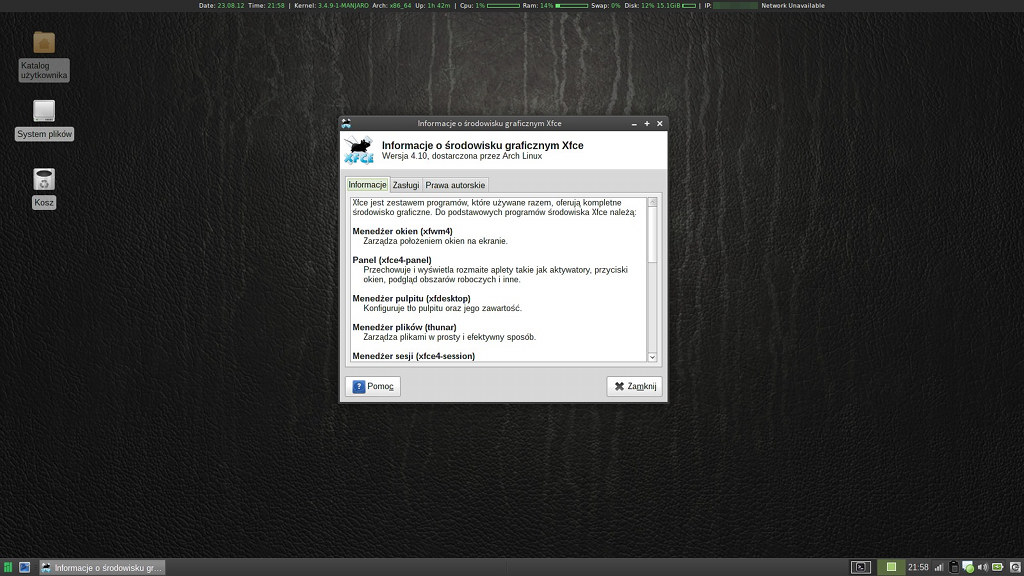The image size is (1024, 576).
Task: Click the chat status tray icon with the green dot
Action: 968,568
